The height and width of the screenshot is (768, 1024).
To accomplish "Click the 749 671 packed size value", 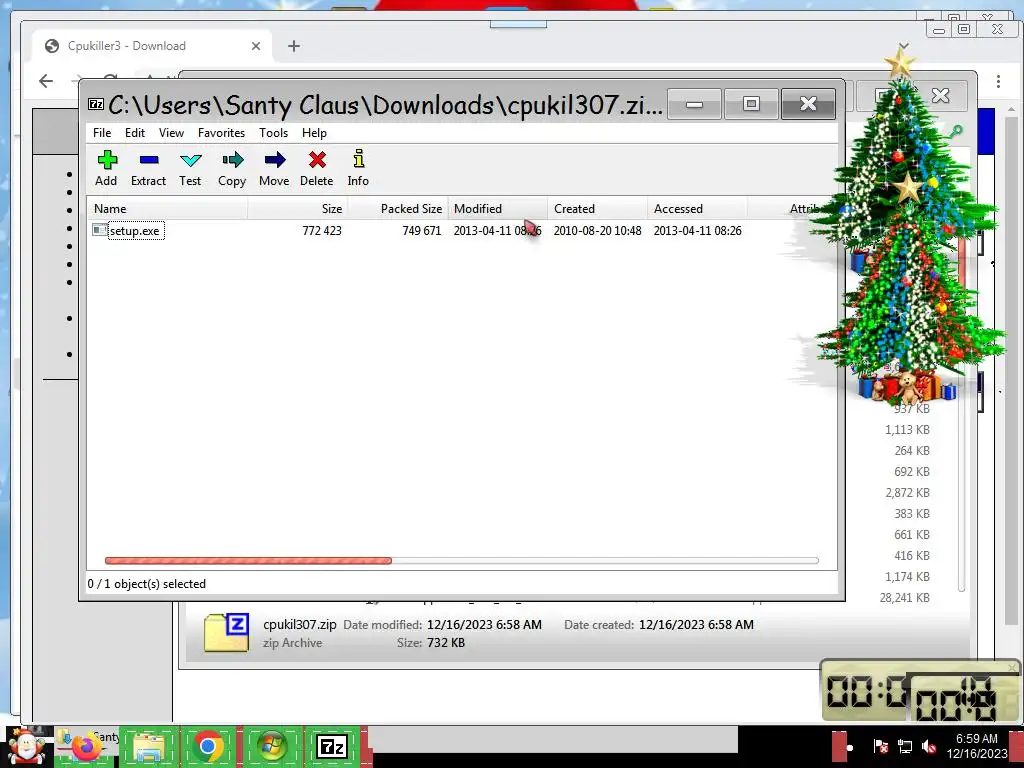I will tap(422, 231).
